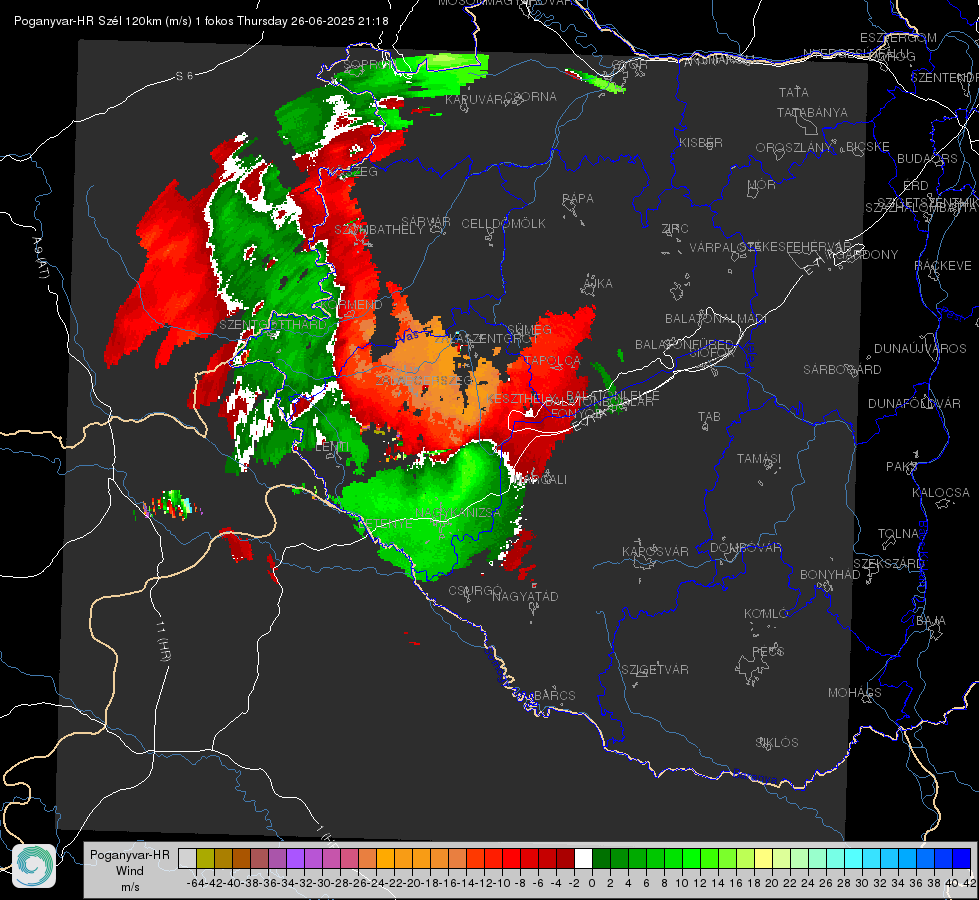The height and width of the screenshot is (900, 979).
Task: Click the CELLDOMOLK city label
Action: pos(503,223)
